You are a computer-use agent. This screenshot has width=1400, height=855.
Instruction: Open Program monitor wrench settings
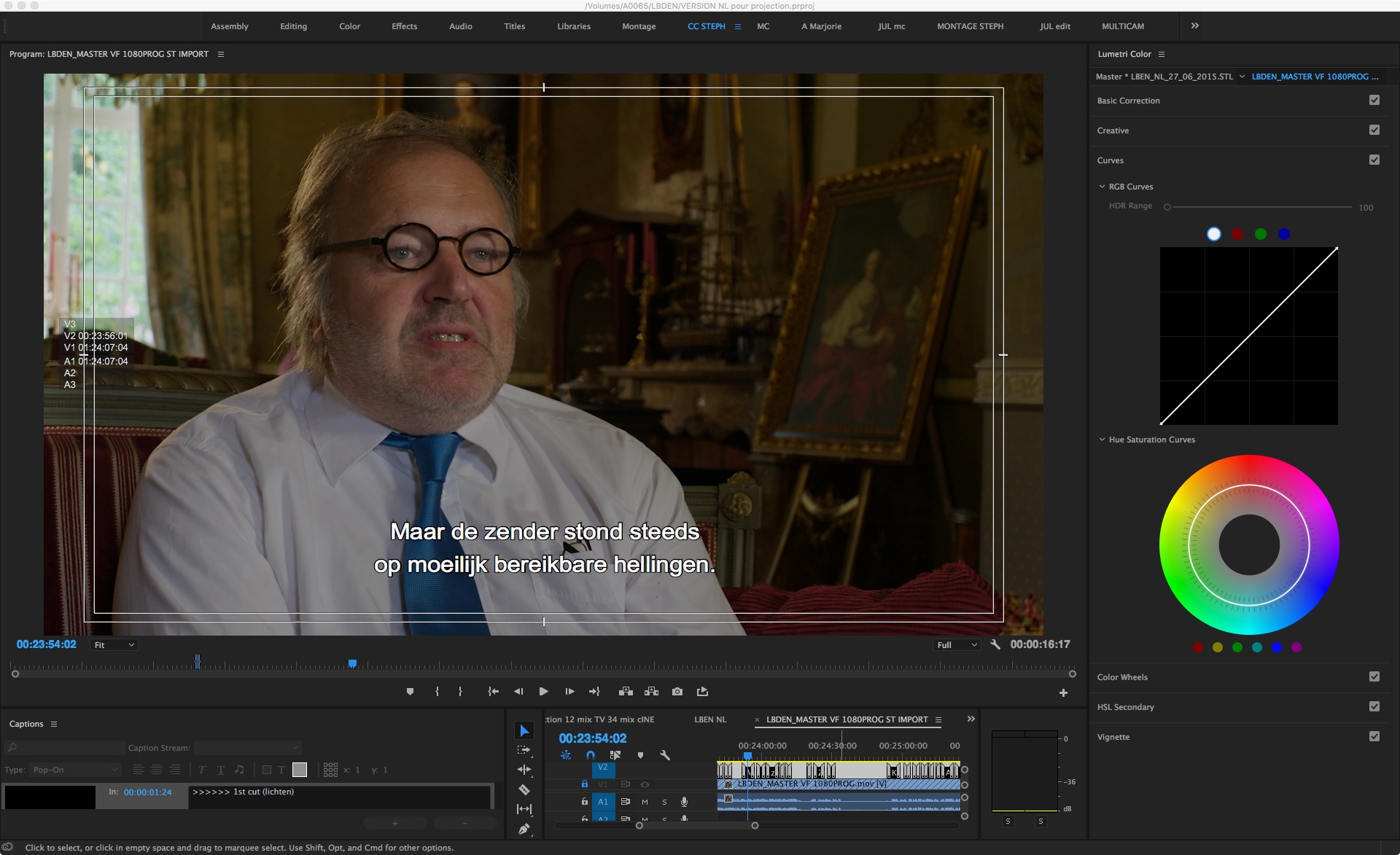(x=995, y=644)
